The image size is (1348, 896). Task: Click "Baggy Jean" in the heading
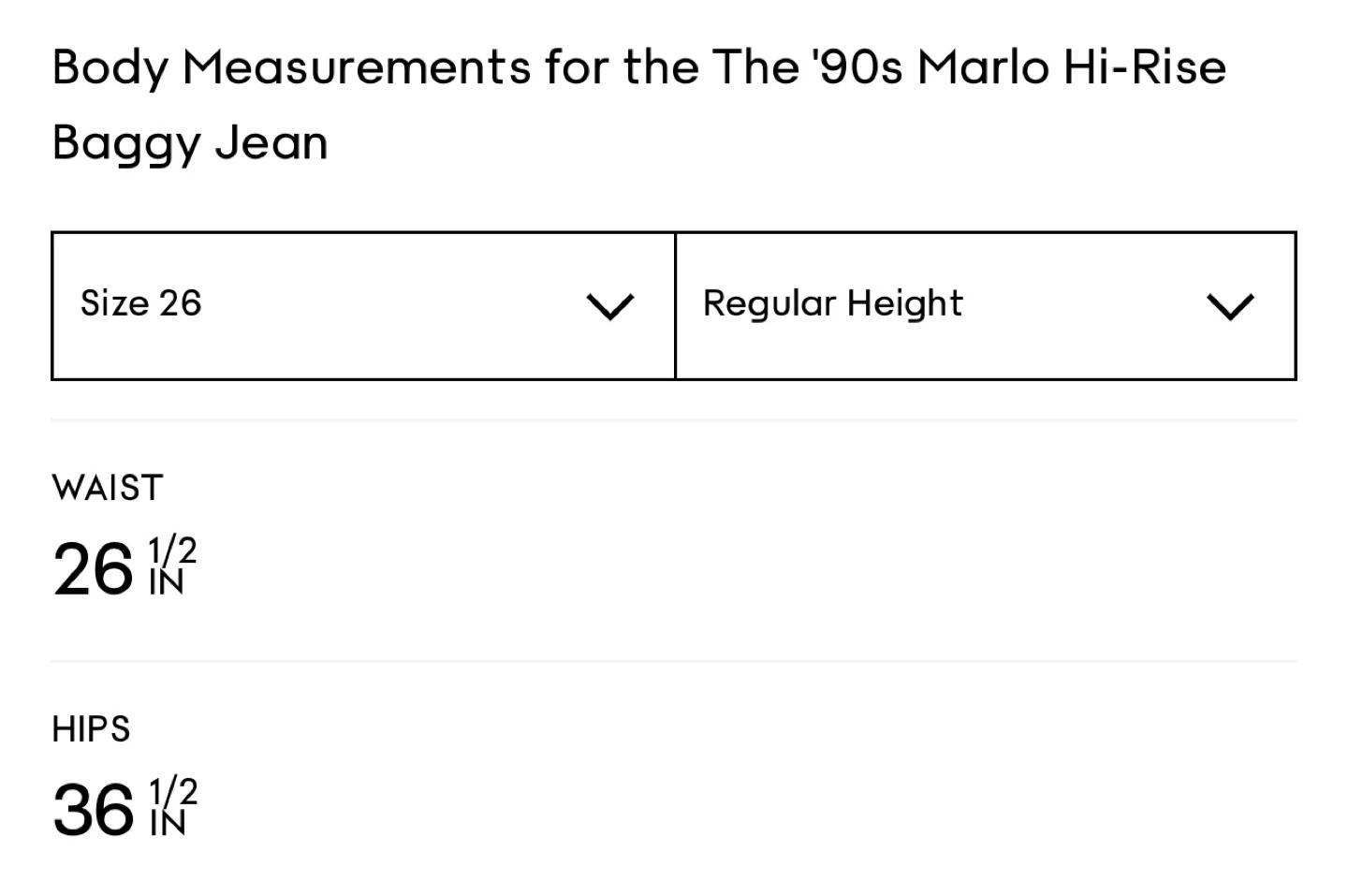pyautogui.click(x=190, y=143)
